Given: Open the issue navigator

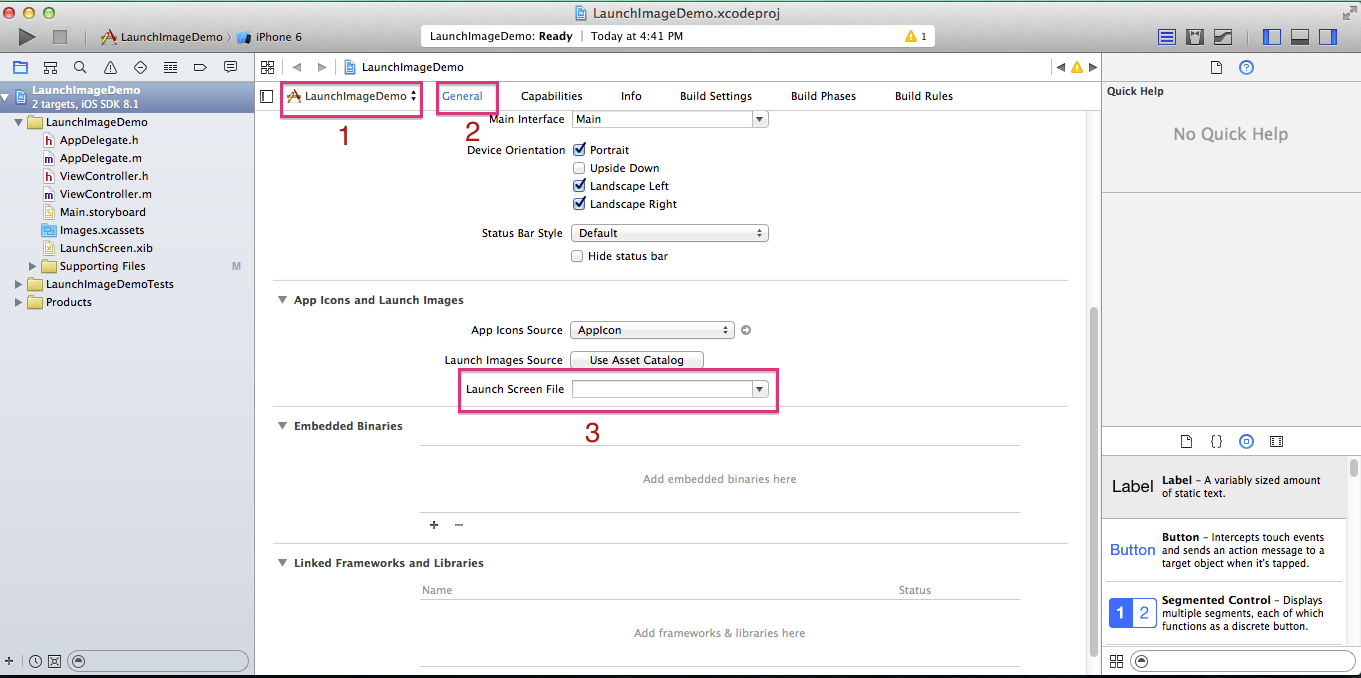Looking at the screenshot, I should point(110,67).
